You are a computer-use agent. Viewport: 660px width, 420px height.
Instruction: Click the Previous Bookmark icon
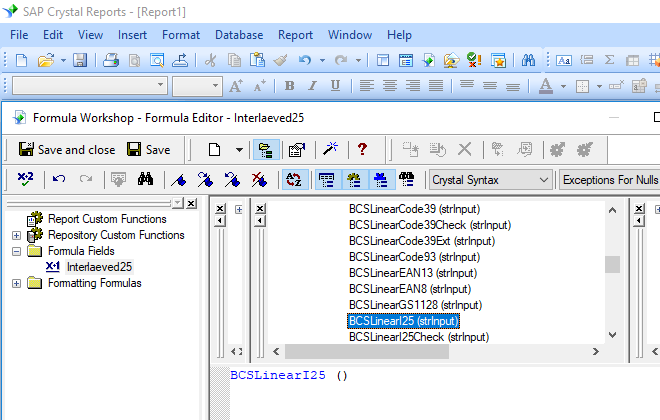(x=232, y=180)
